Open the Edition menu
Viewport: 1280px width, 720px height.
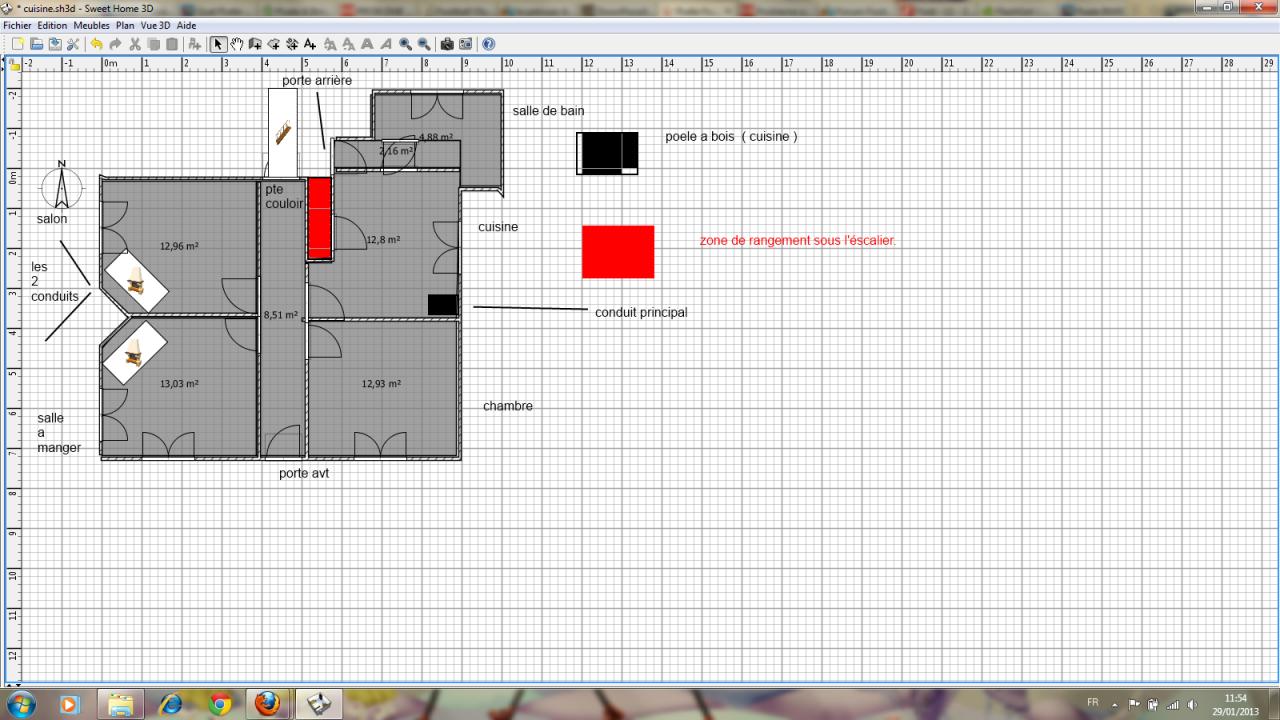point(52,25)
